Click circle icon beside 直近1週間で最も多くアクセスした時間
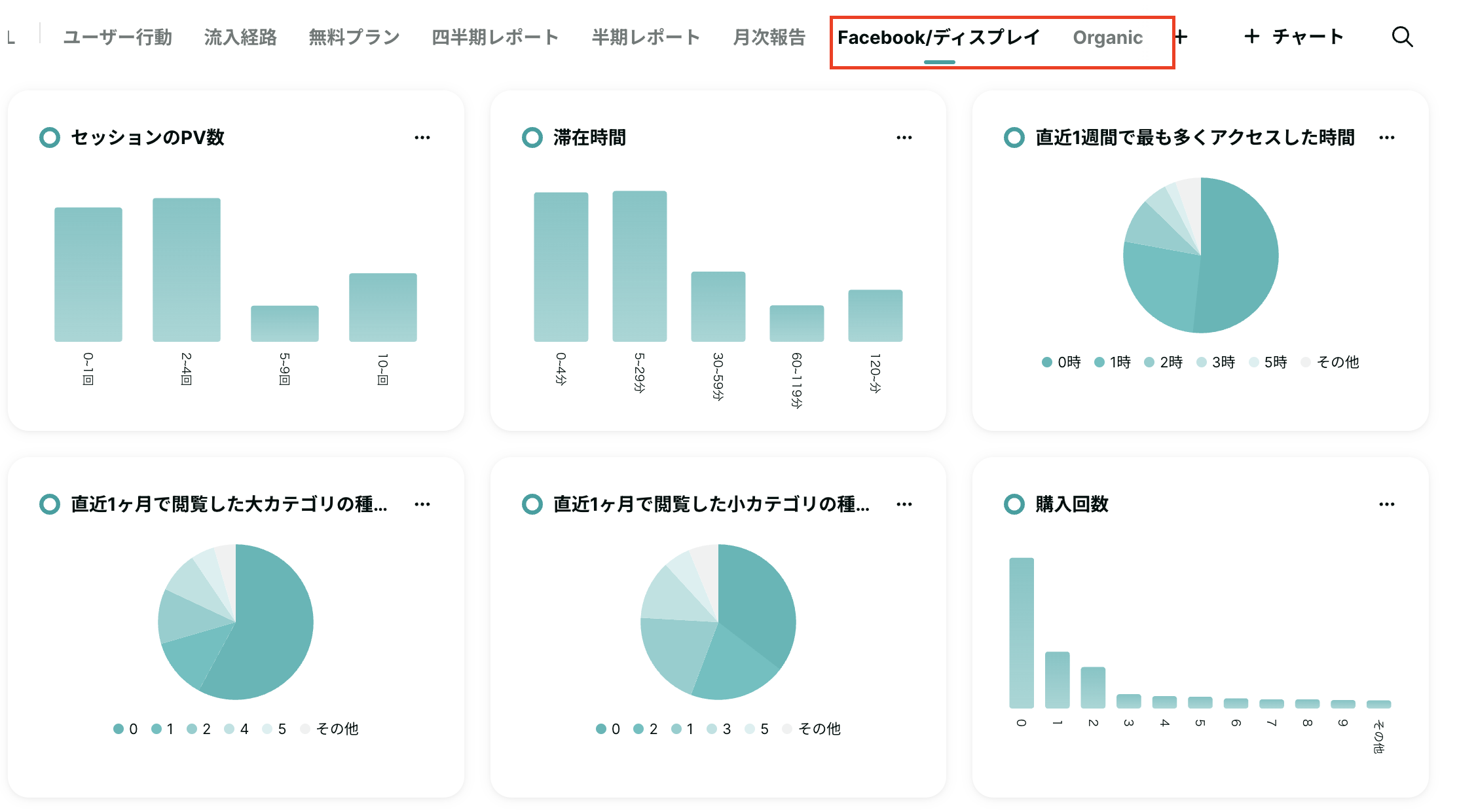The image size is (1476, 812). (1014, 138)
